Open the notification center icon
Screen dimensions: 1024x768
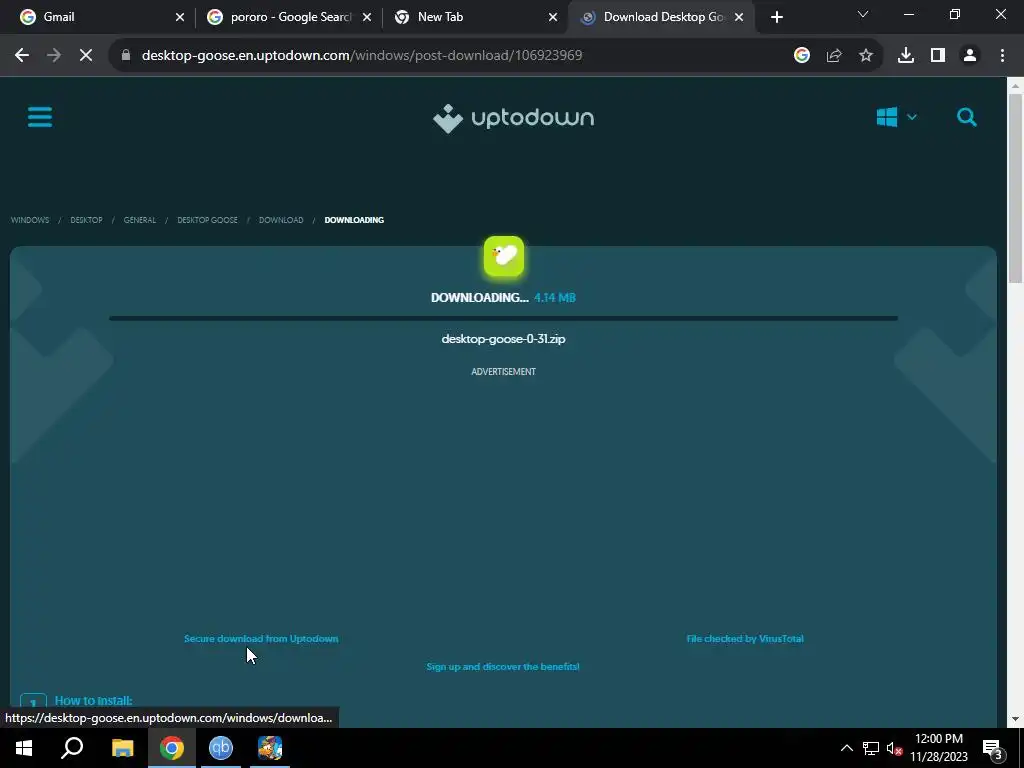tap(993, 748)
